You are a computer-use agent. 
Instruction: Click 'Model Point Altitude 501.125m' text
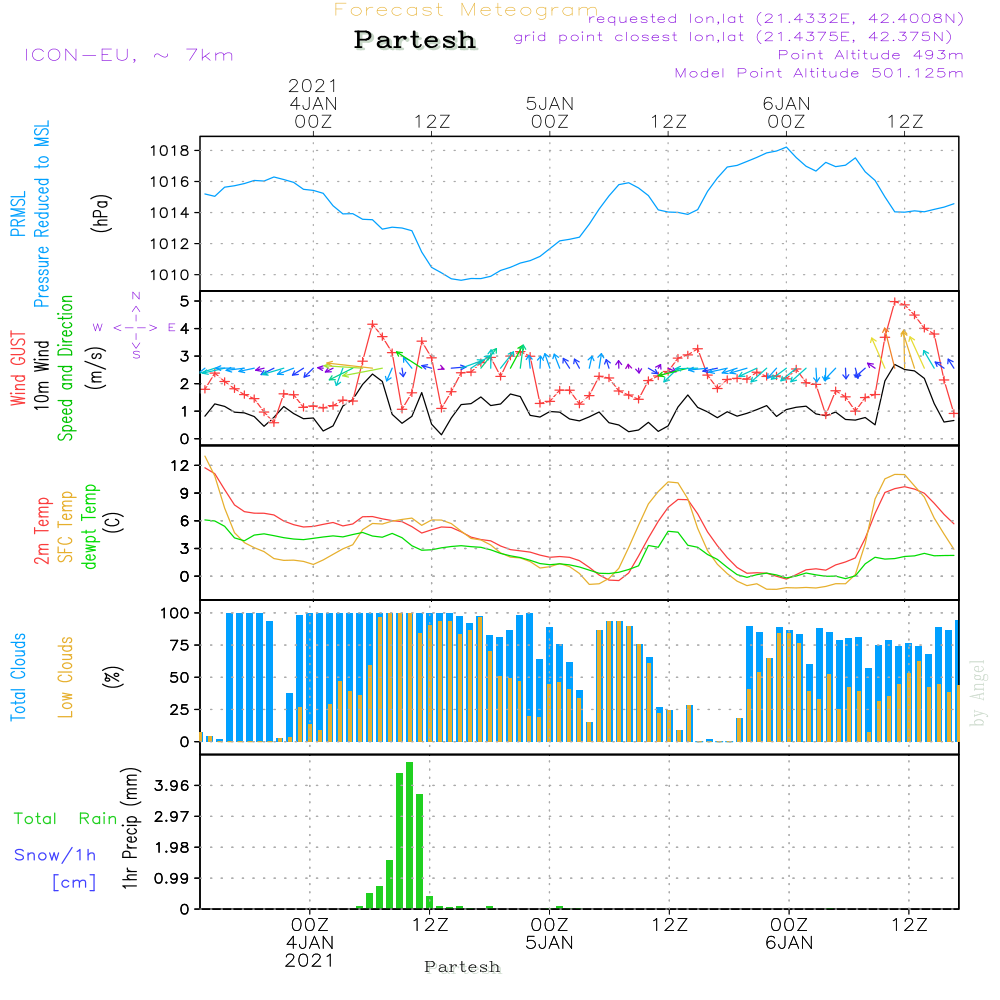(x=819, y=73)
